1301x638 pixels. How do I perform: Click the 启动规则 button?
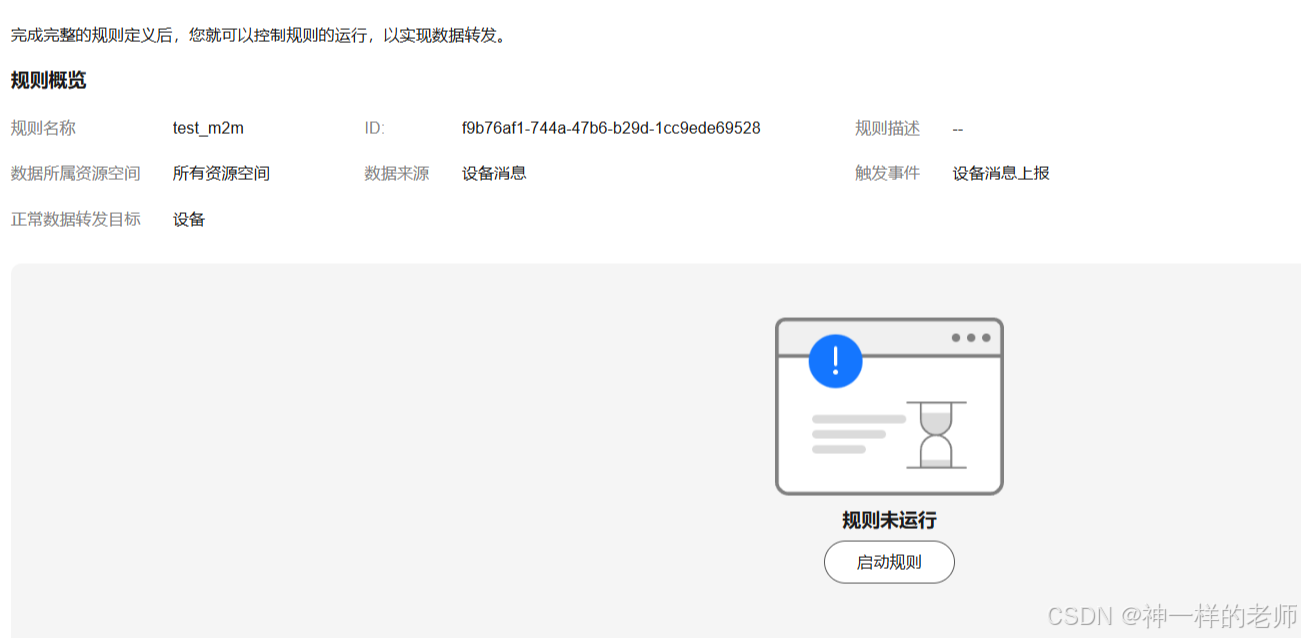click(889, 562)
